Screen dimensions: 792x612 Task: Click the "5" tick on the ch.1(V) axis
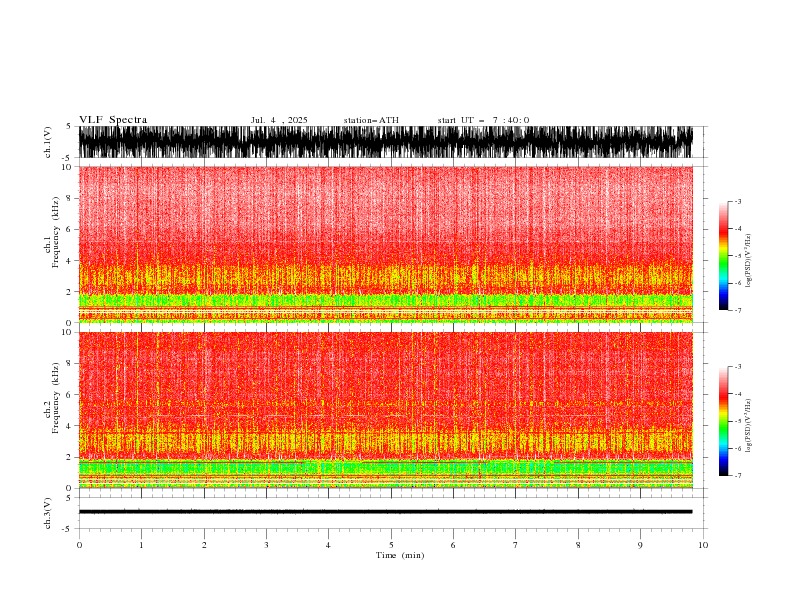coord(69,126)
